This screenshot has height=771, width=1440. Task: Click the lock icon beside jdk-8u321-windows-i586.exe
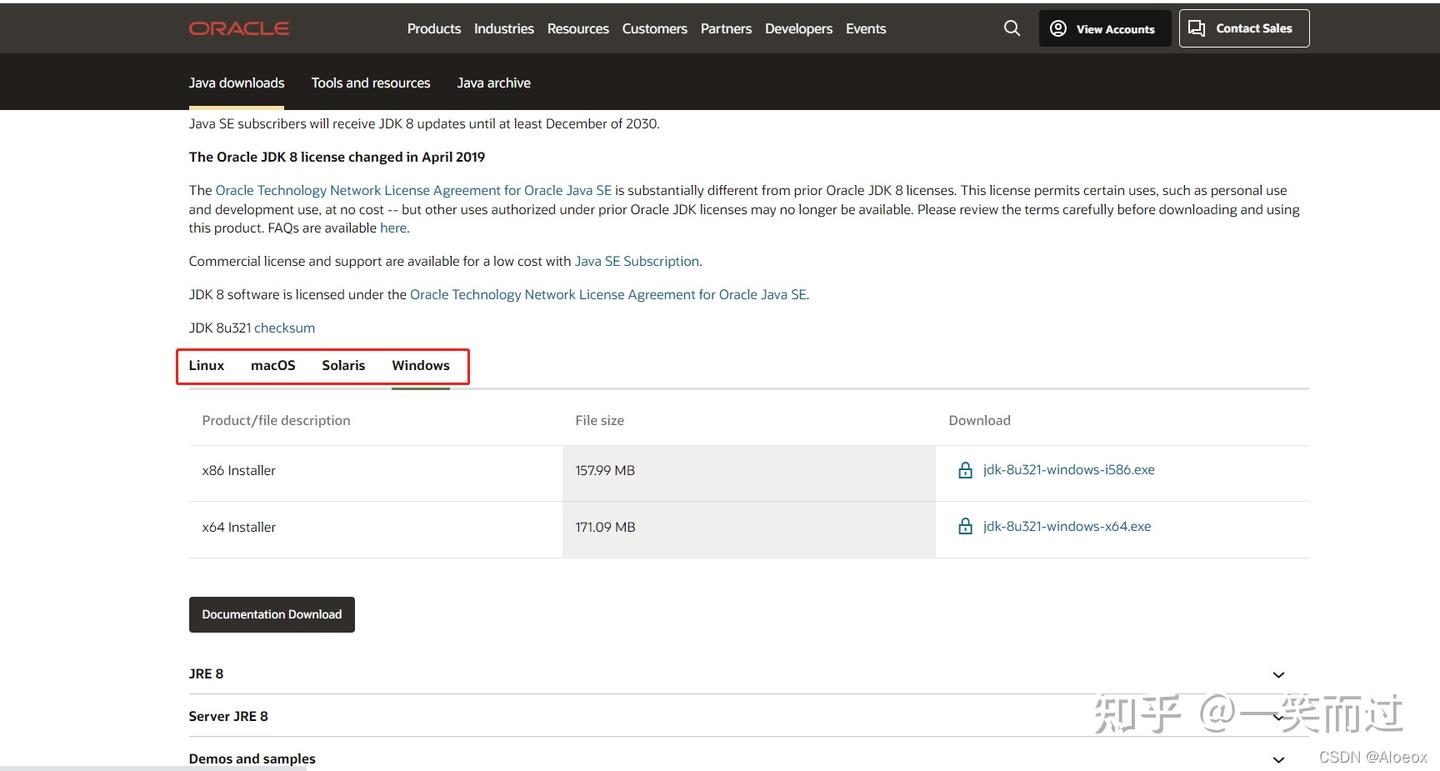[963, 468]
